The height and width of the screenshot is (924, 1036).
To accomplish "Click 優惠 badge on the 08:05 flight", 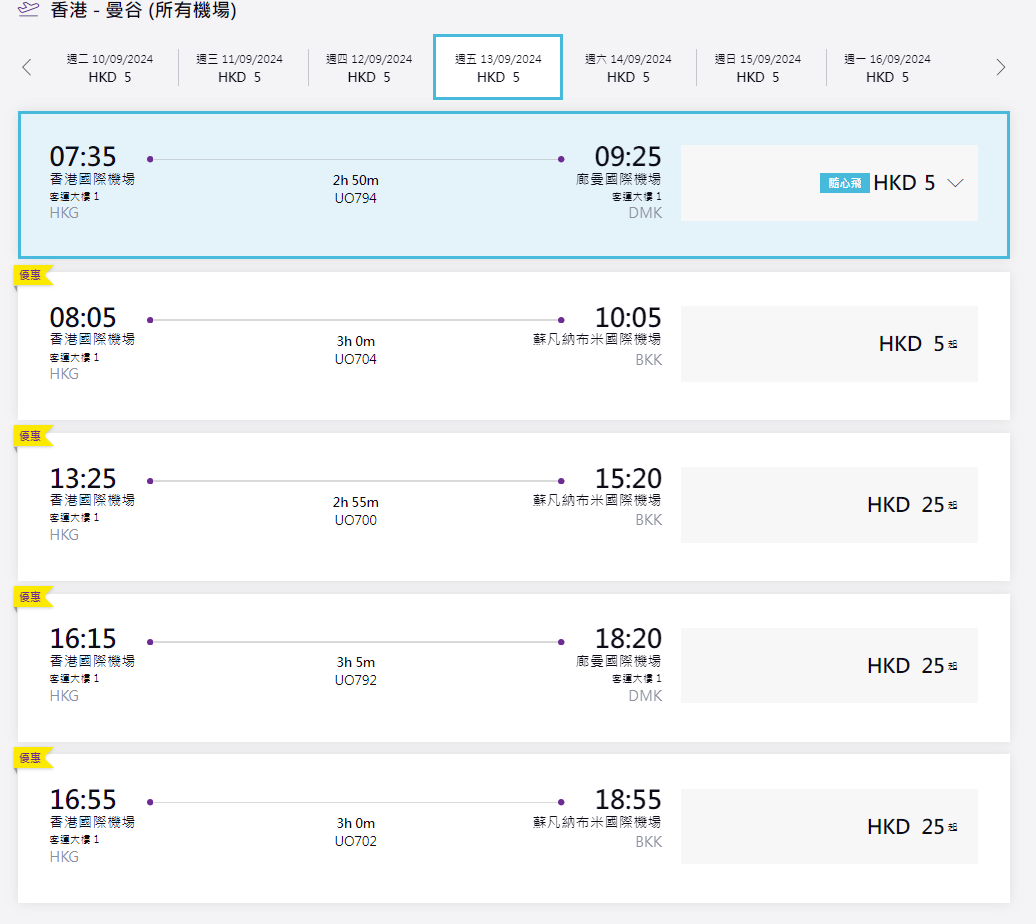I will (31, 275).
